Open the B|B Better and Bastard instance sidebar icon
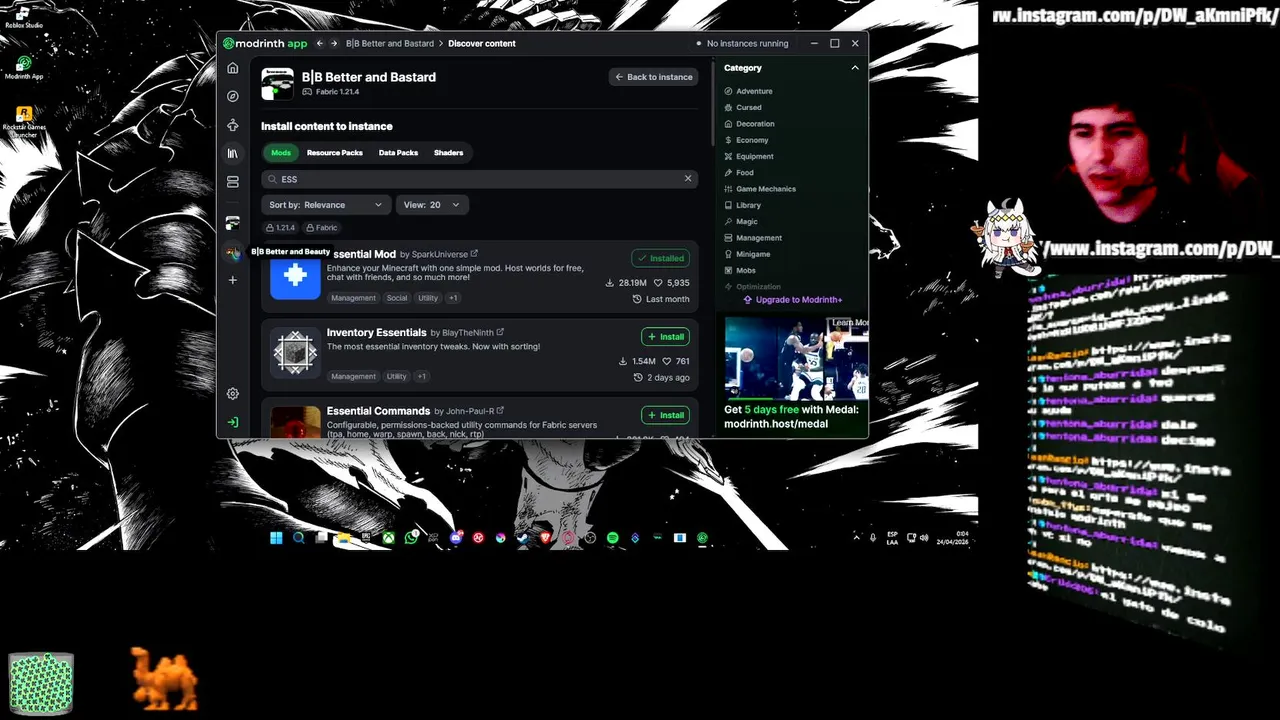The height and width of the screenshot is (720, 1280). 233,223
